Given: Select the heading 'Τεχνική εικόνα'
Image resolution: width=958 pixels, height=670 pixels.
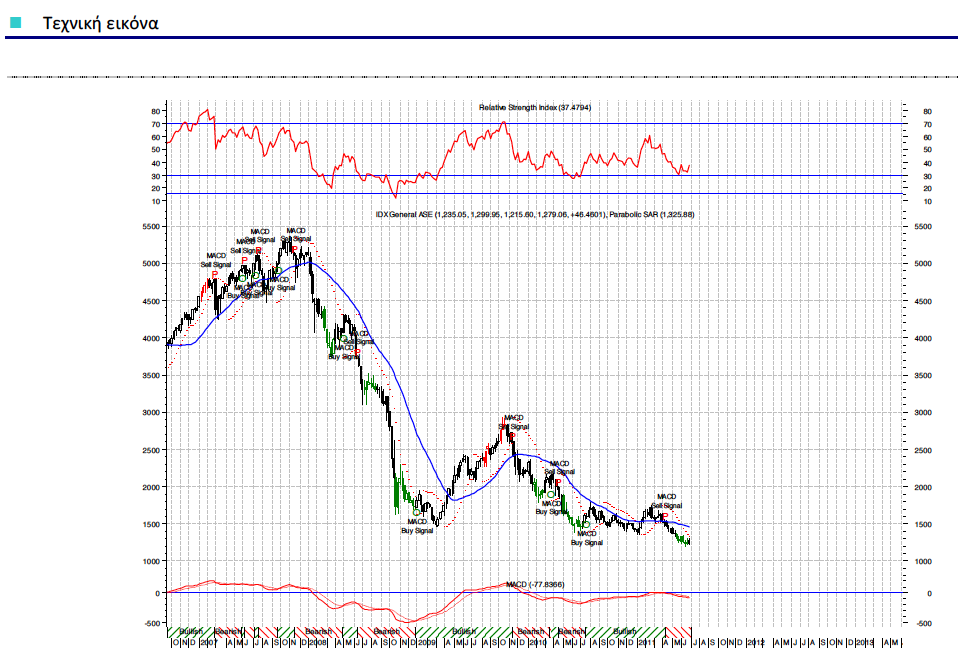Looking at the screenshot, I should tap(100, 23).
